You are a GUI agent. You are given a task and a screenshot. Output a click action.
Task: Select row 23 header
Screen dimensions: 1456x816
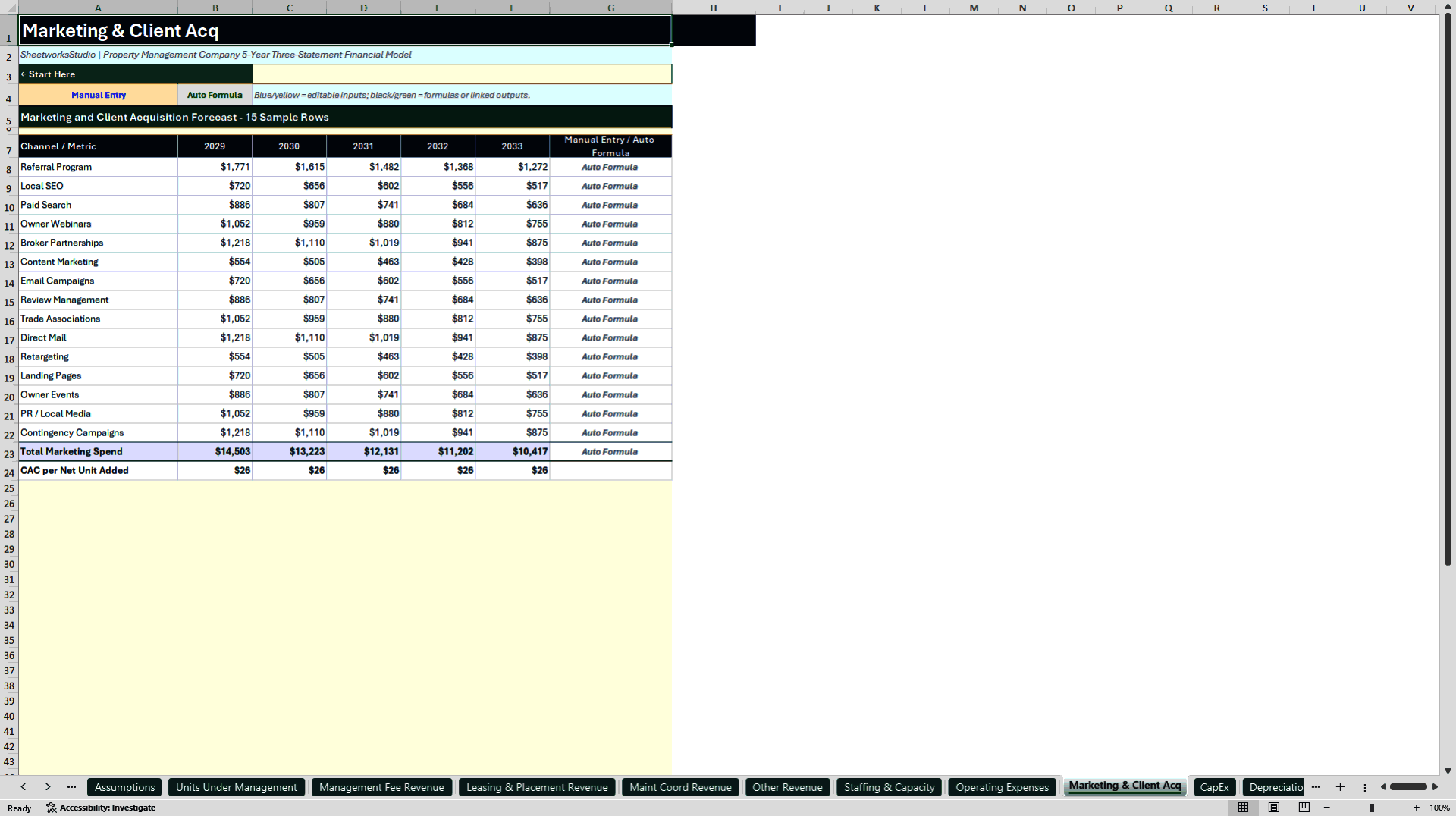(9, 454)
